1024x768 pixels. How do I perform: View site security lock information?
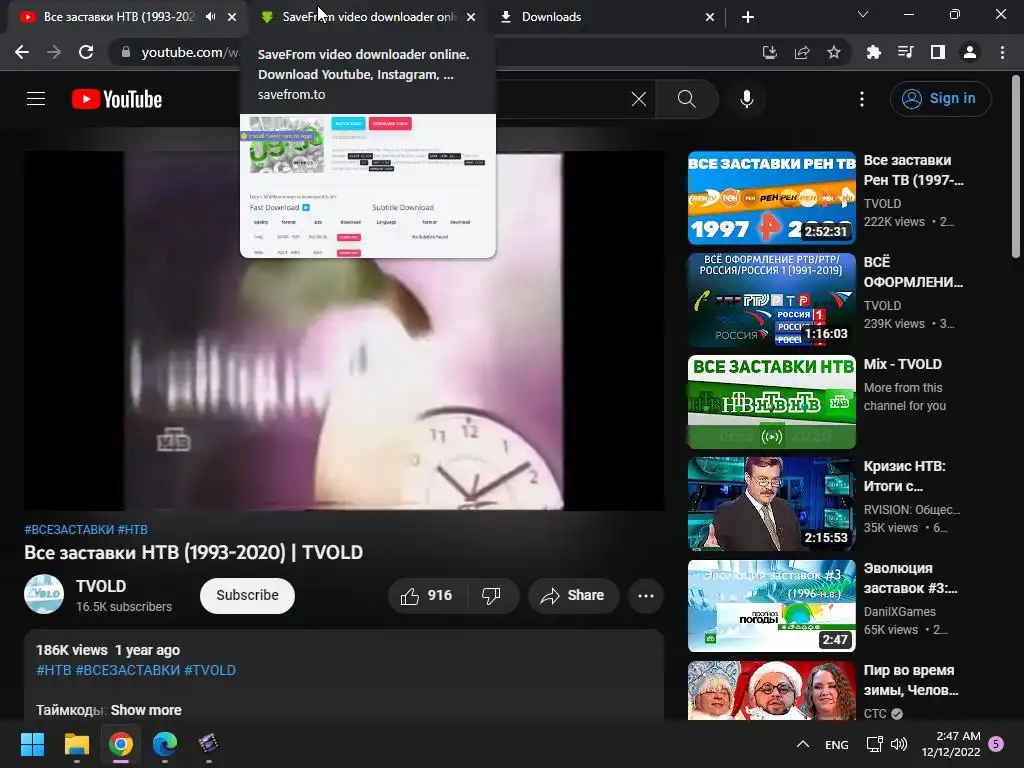(x=125, y=52)
